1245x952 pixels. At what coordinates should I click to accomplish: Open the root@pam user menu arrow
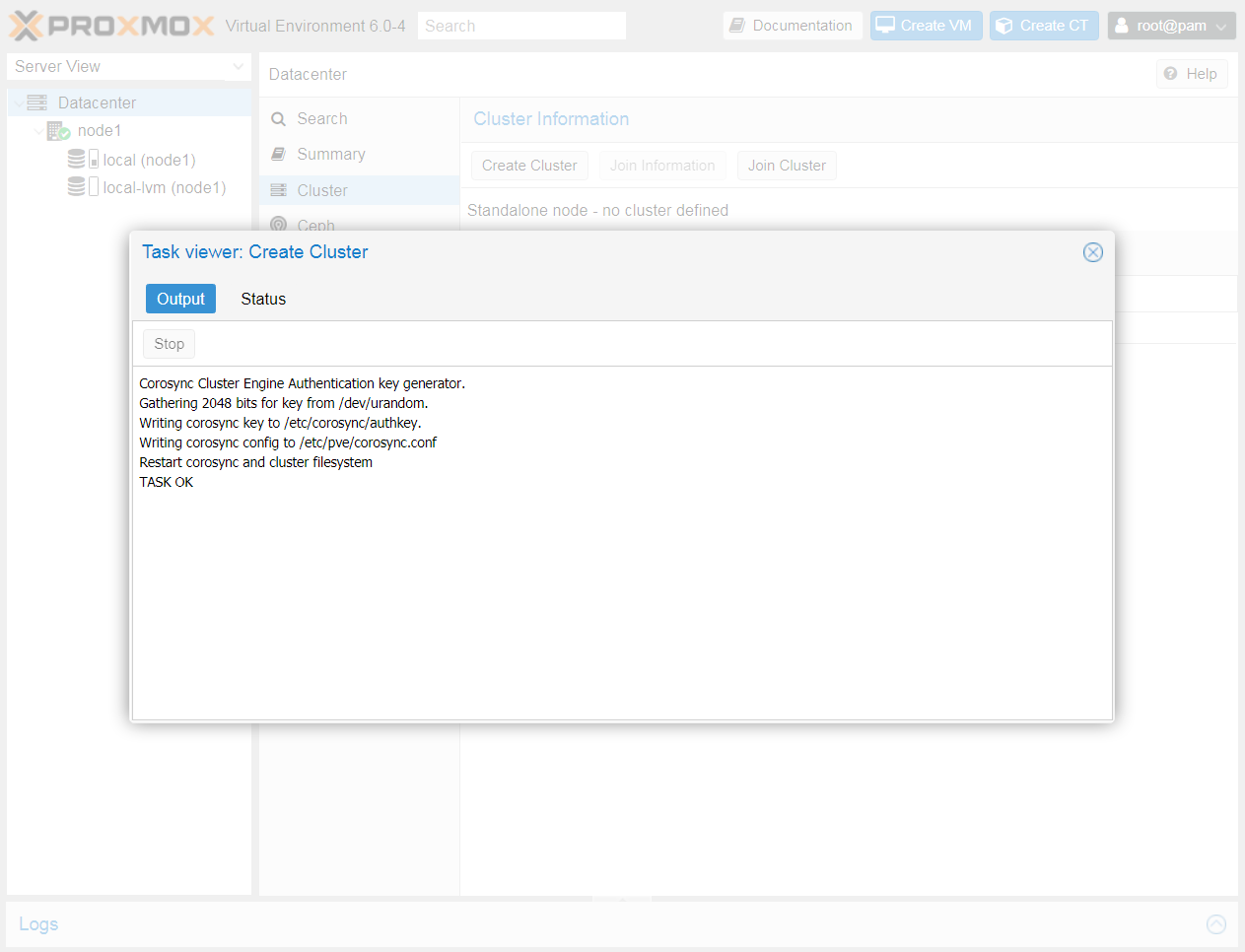(1220, 27)
